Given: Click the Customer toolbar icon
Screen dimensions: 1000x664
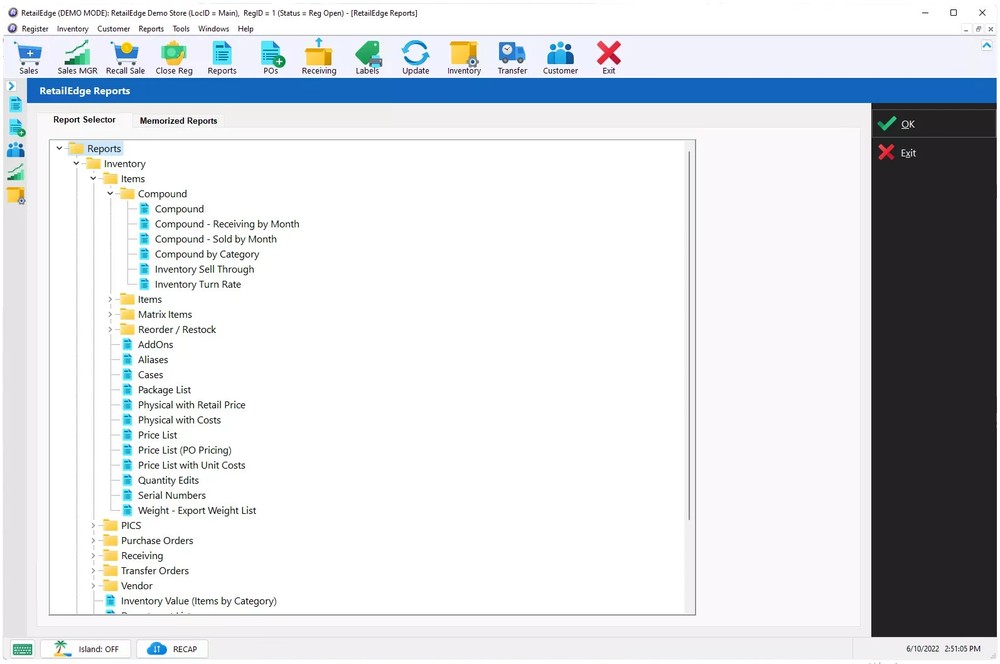Looking at the screenshot, I should click(560, 57).
